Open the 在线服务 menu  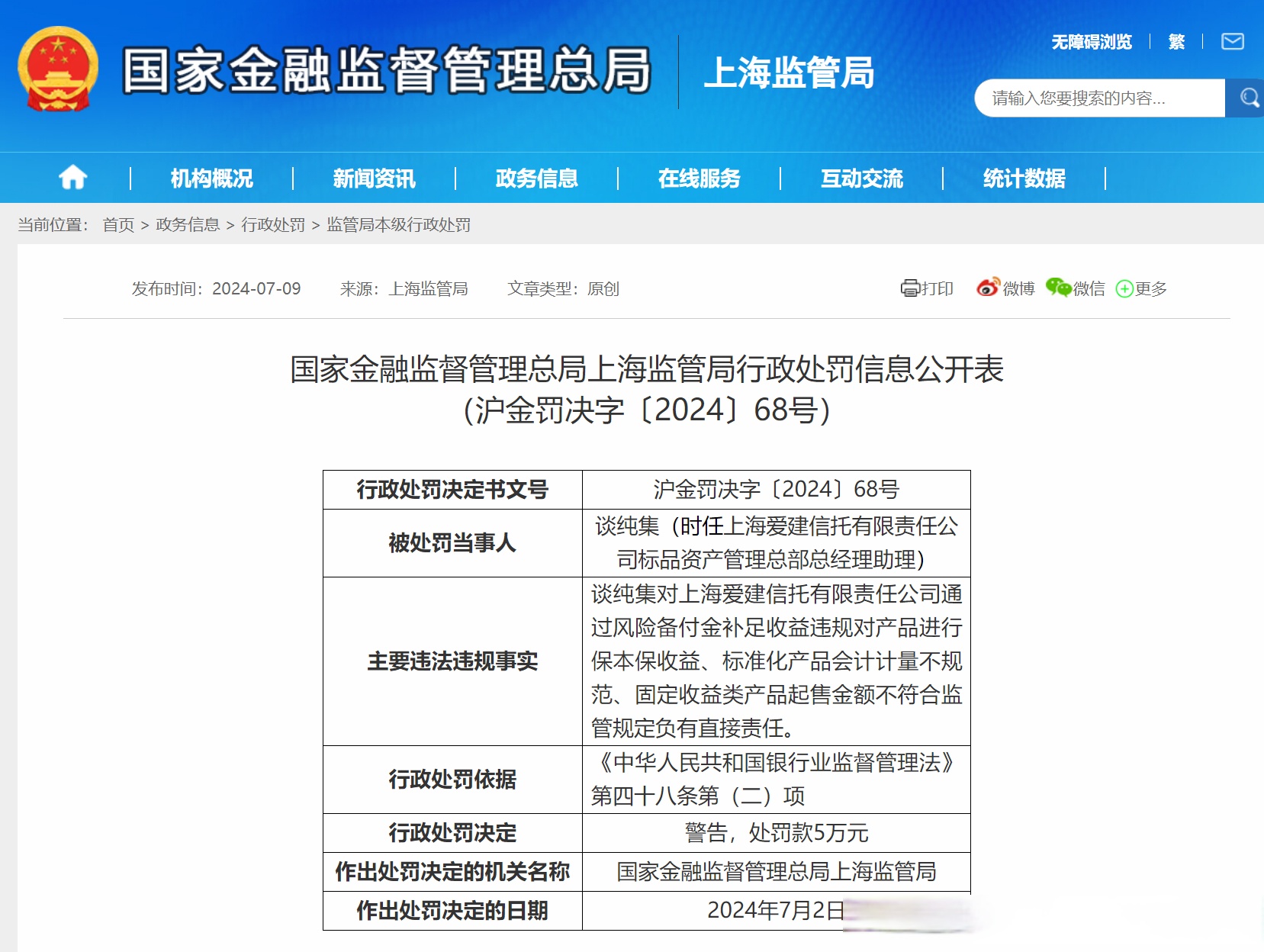coord(699,178)
